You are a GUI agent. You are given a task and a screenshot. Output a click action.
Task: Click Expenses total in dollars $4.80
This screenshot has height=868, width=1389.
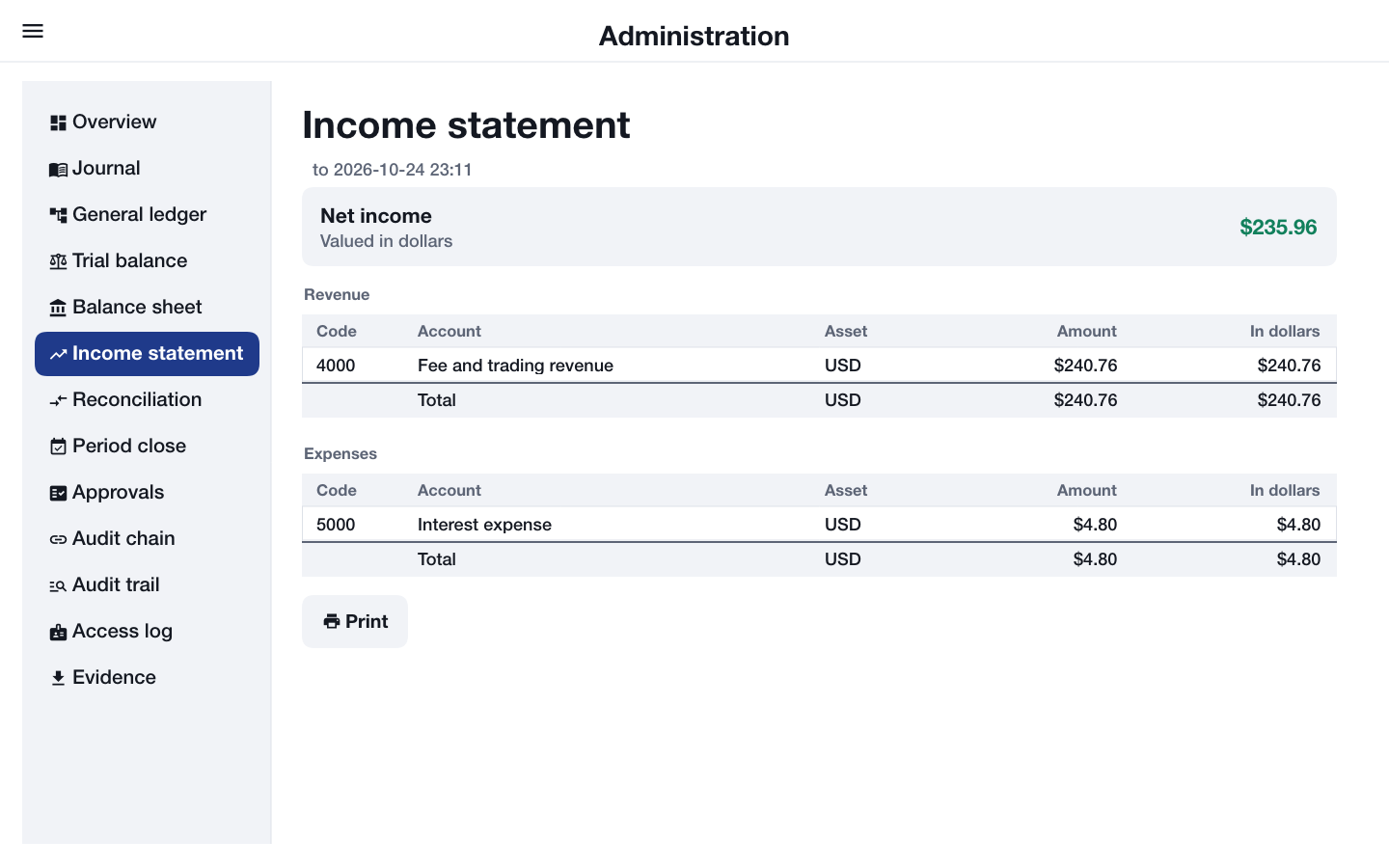click(1298, 559)
